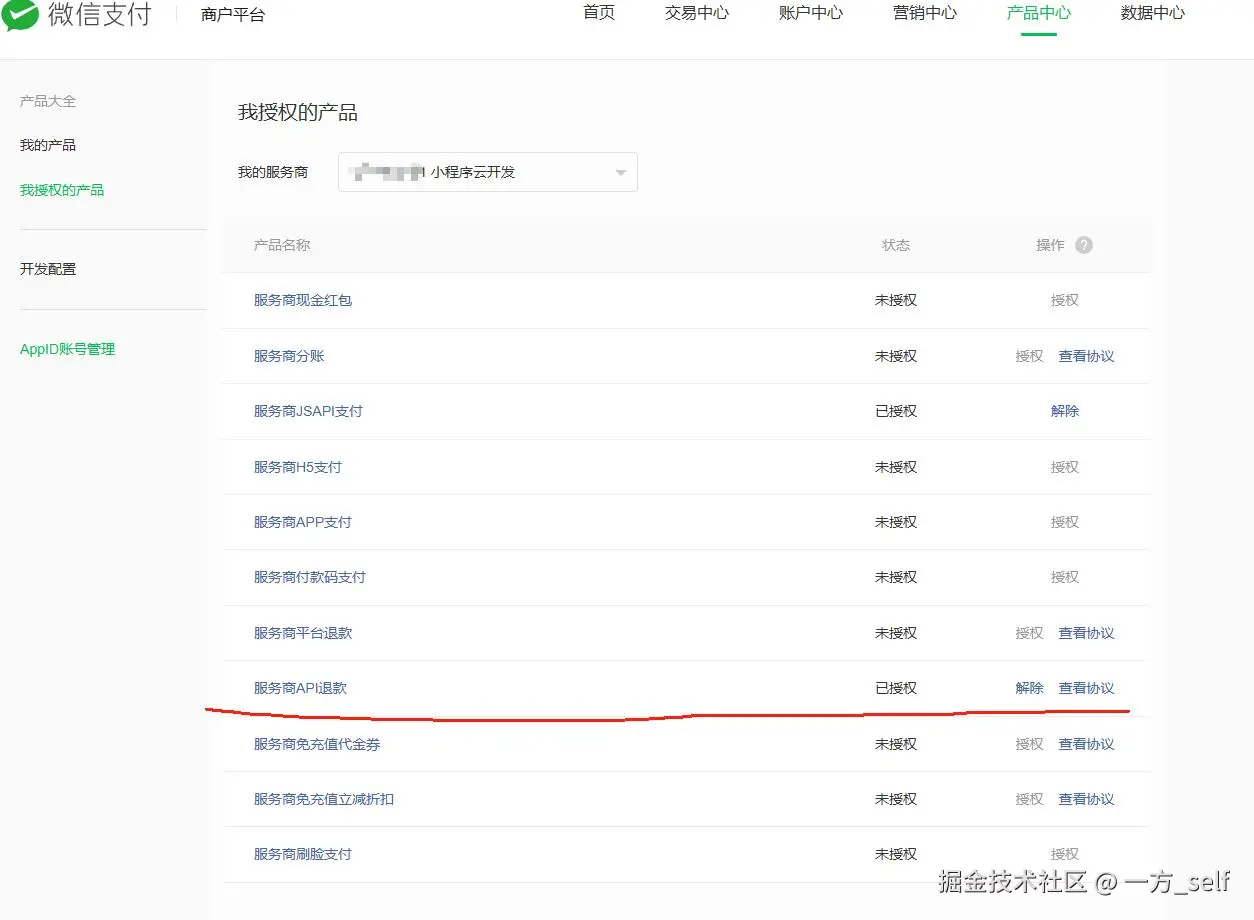
Task: Open 我的产品 in the sidebar
Action: (x=48, y=145)
